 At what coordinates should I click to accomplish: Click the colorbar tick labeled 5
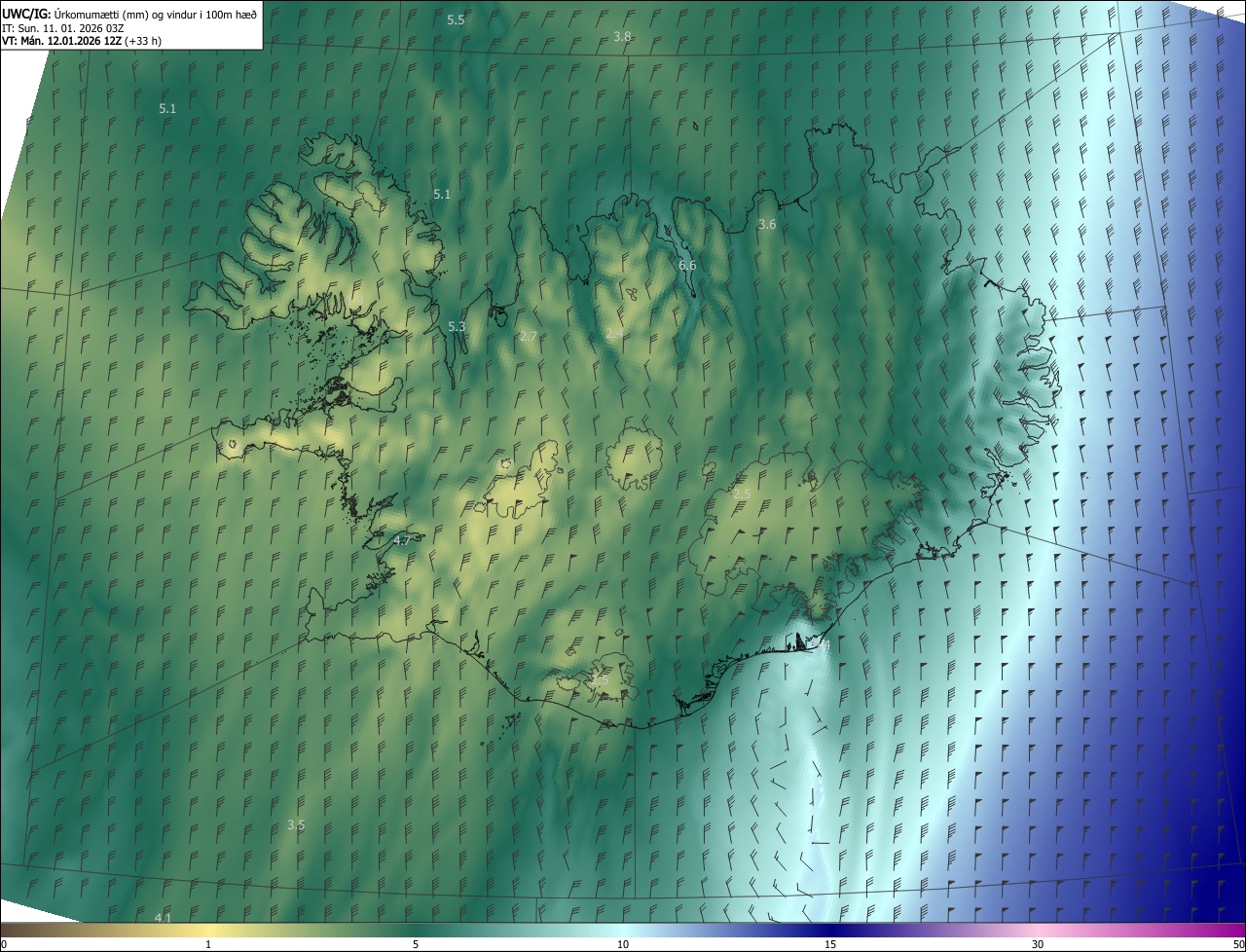click(x=416, y=944)
